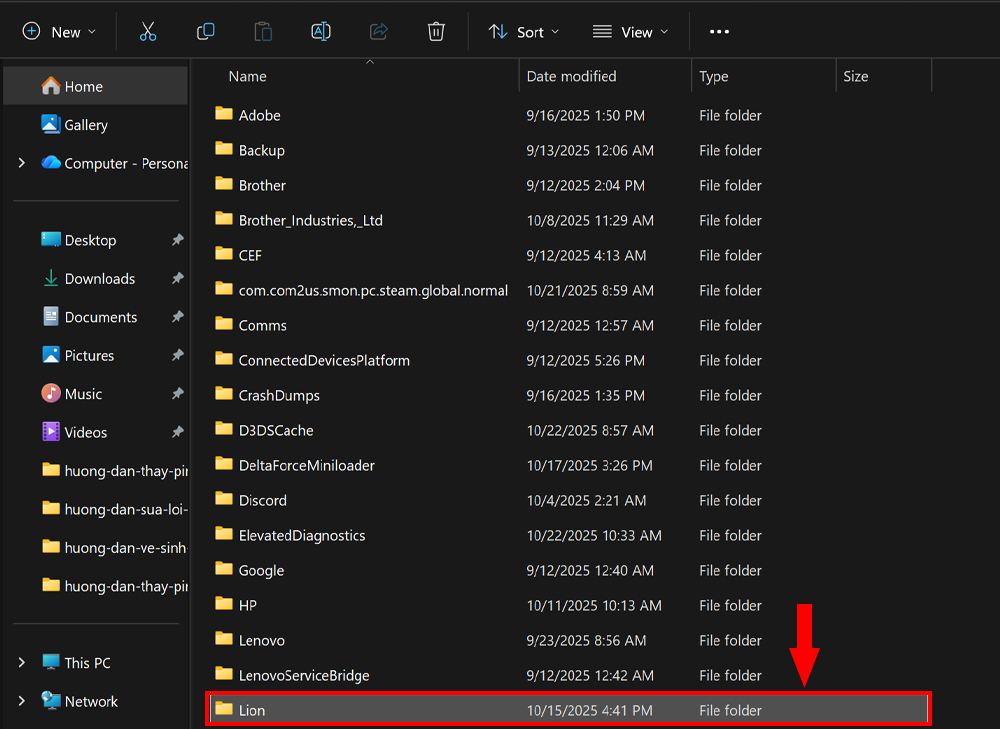Click the Rename icon in toolbar
1000x729 pixels.
point(321,32)
